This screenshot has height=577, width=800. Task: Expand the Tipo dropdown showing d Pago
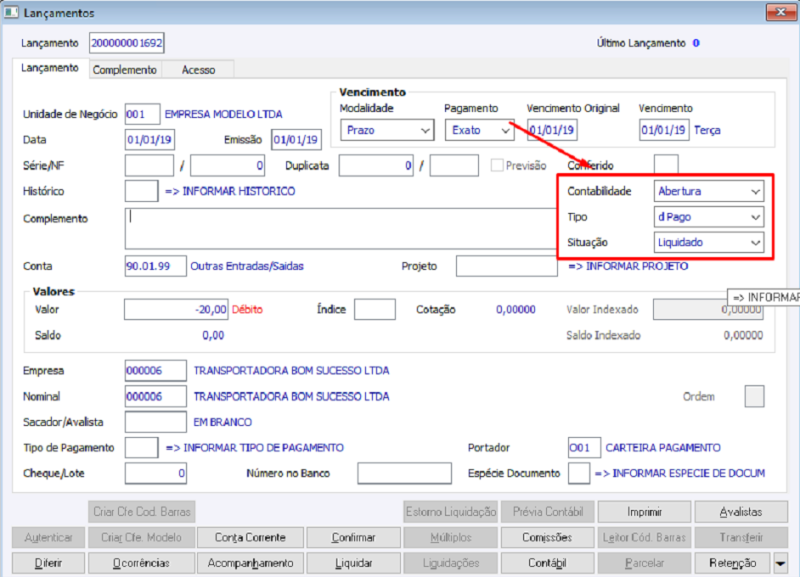709,217
